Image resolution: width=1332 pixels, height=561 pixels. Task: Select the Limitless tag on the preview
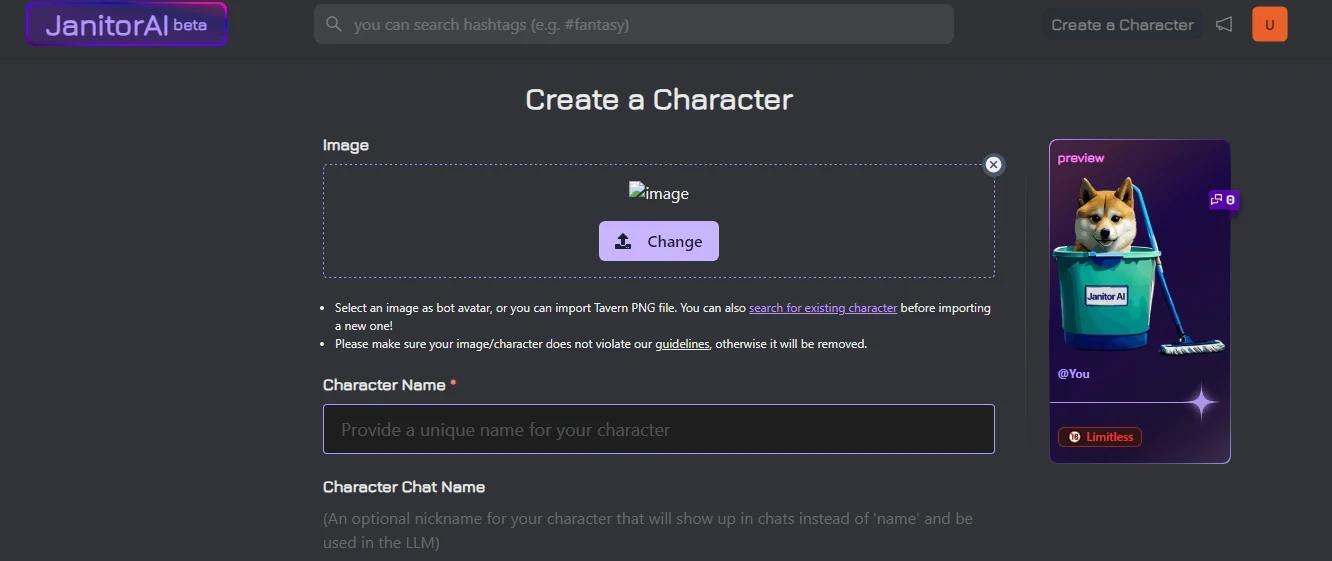click(1100, 437)
